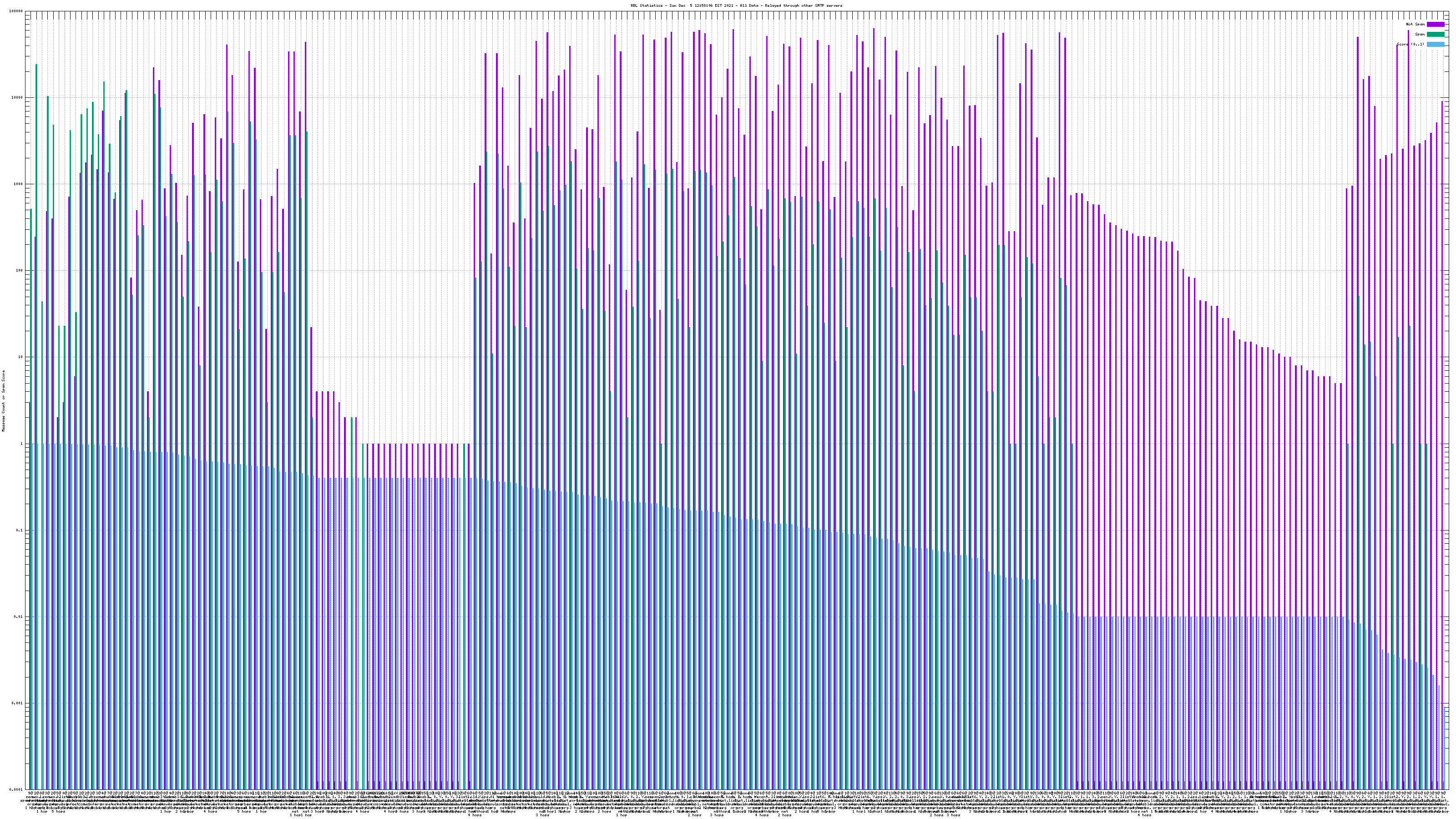The image size is (1456, 819).
Task: Click the 'Message Count or Spam Score' axis title
Action: point(3,400)
